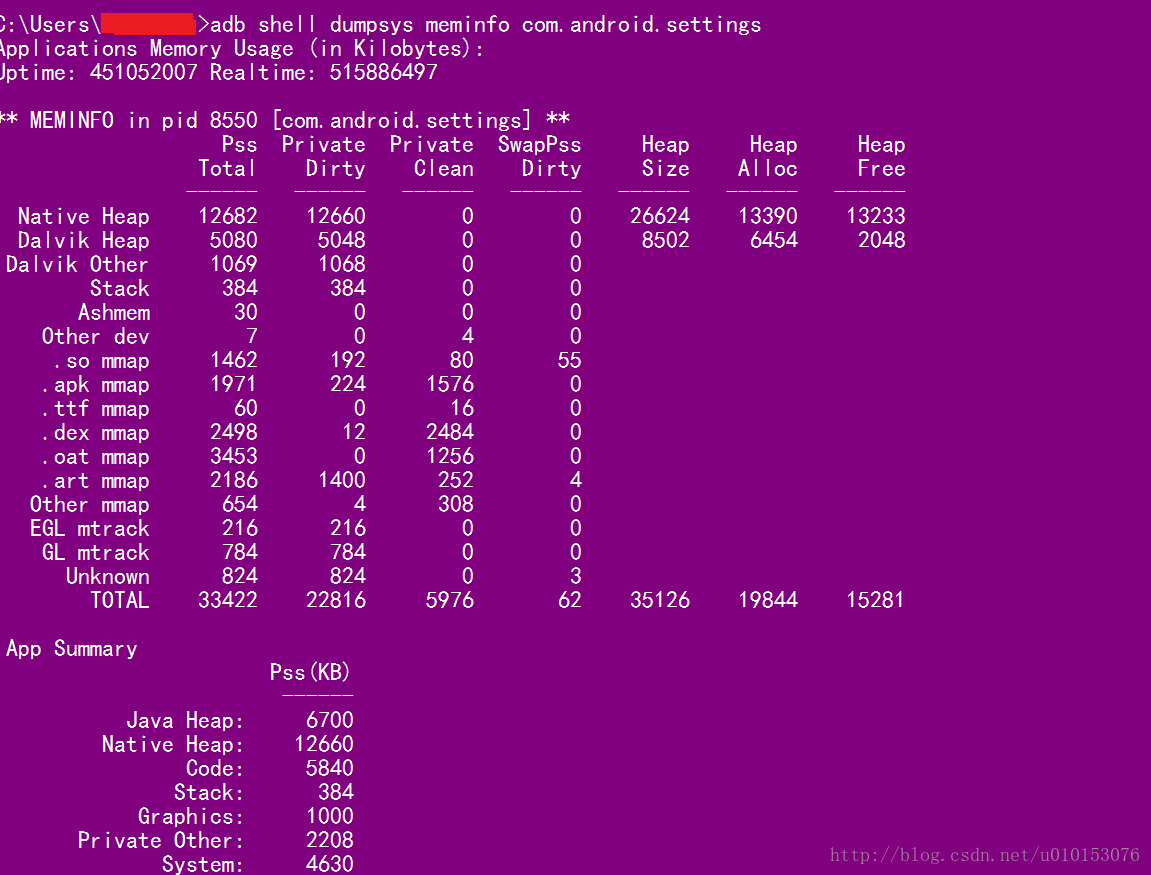Select .art mmap Private Dirty 1400

pyautogui.click(x=341, y=480)
